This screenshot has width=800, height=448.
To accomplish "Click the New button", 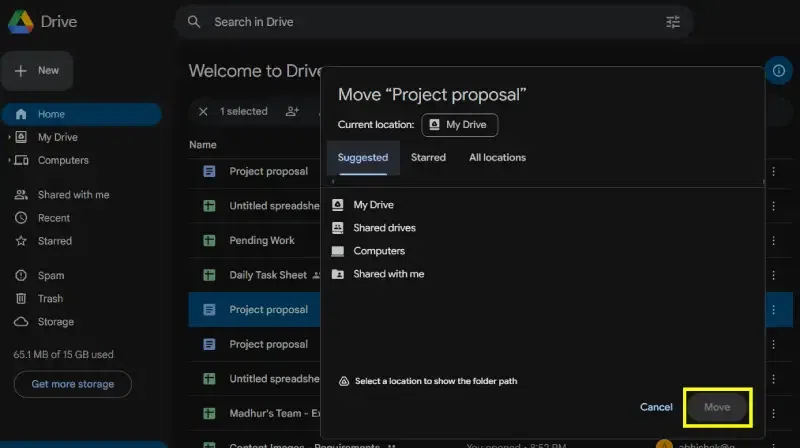I will click(37, 71).
